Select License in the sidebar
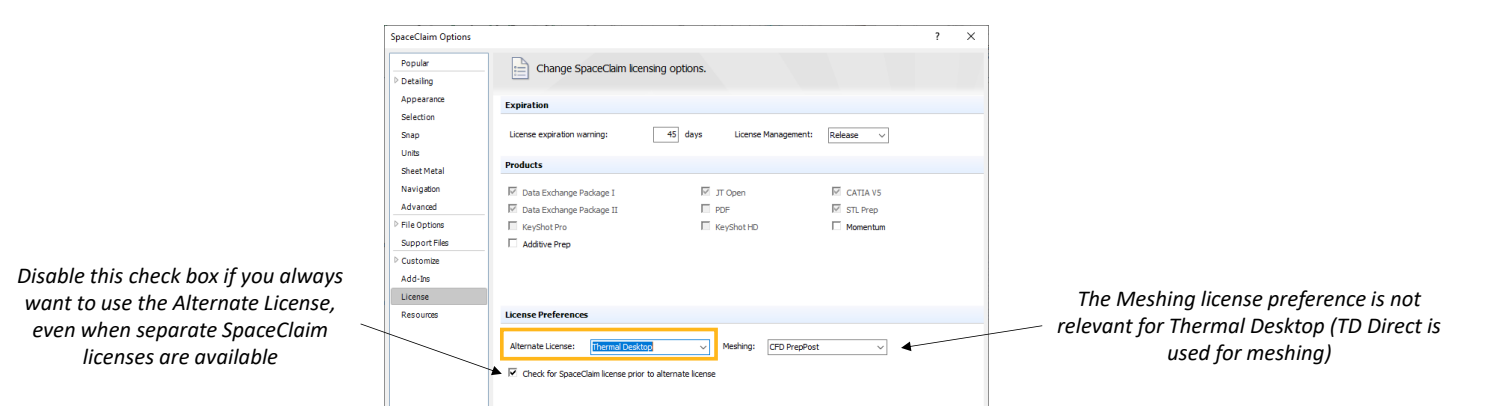Screen dimensions: 1491x410 439,296
